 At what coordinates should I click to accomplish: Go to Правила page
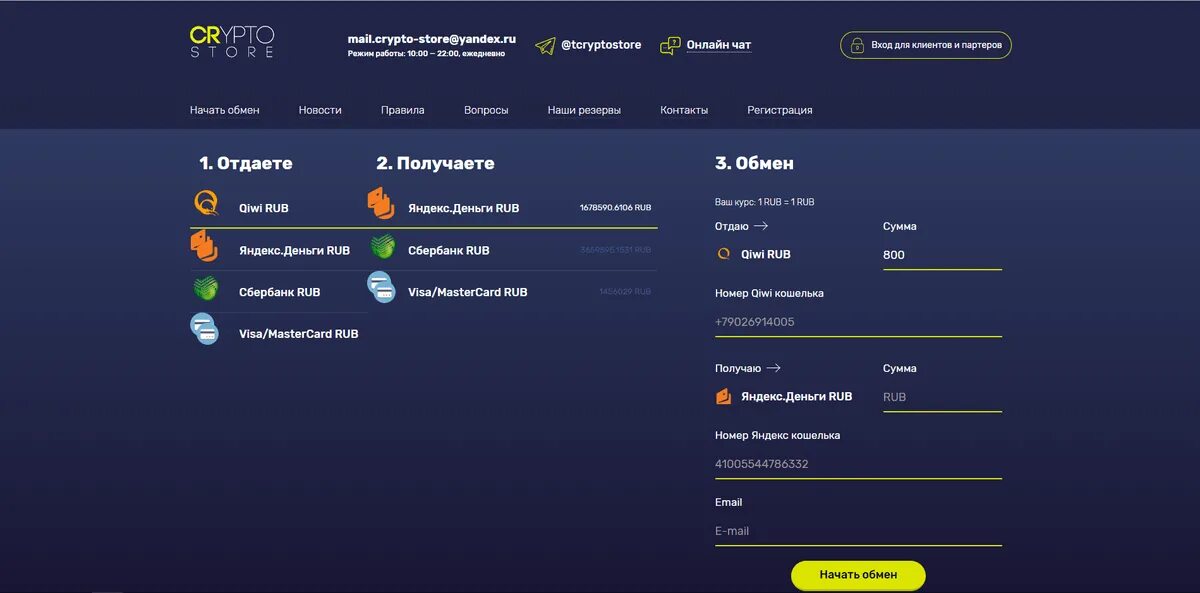[403, 110]
